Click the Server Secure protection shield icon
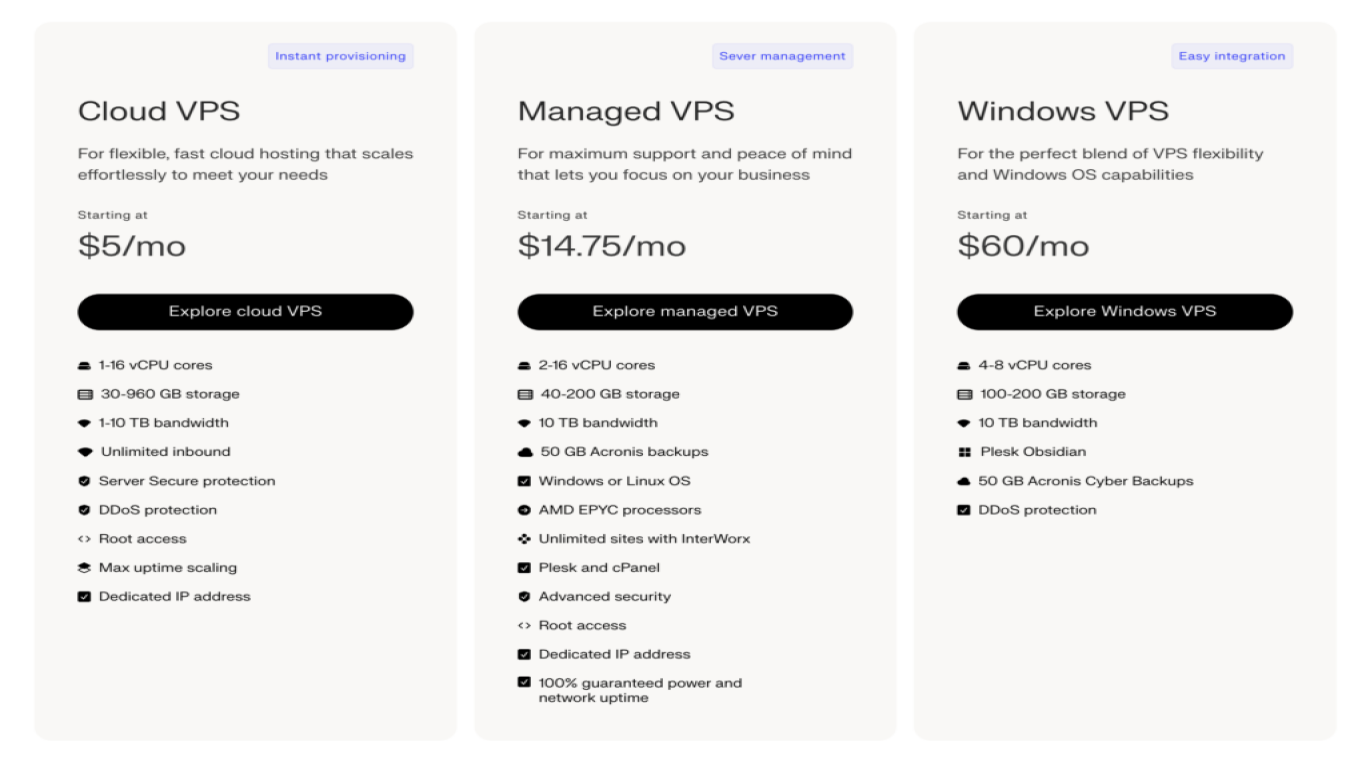 [x=85, y=481]
